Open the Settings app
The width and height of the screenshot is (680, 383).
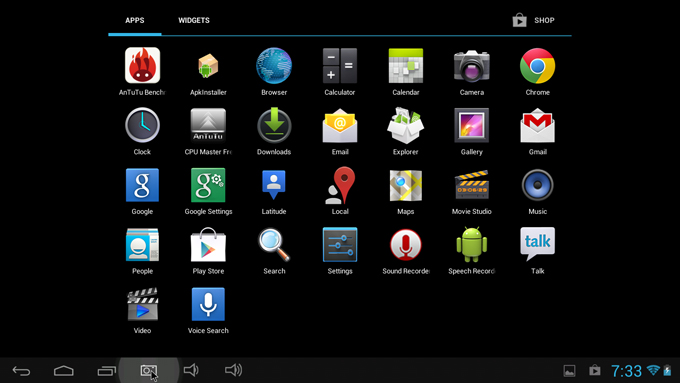click(x=340, y=244)
